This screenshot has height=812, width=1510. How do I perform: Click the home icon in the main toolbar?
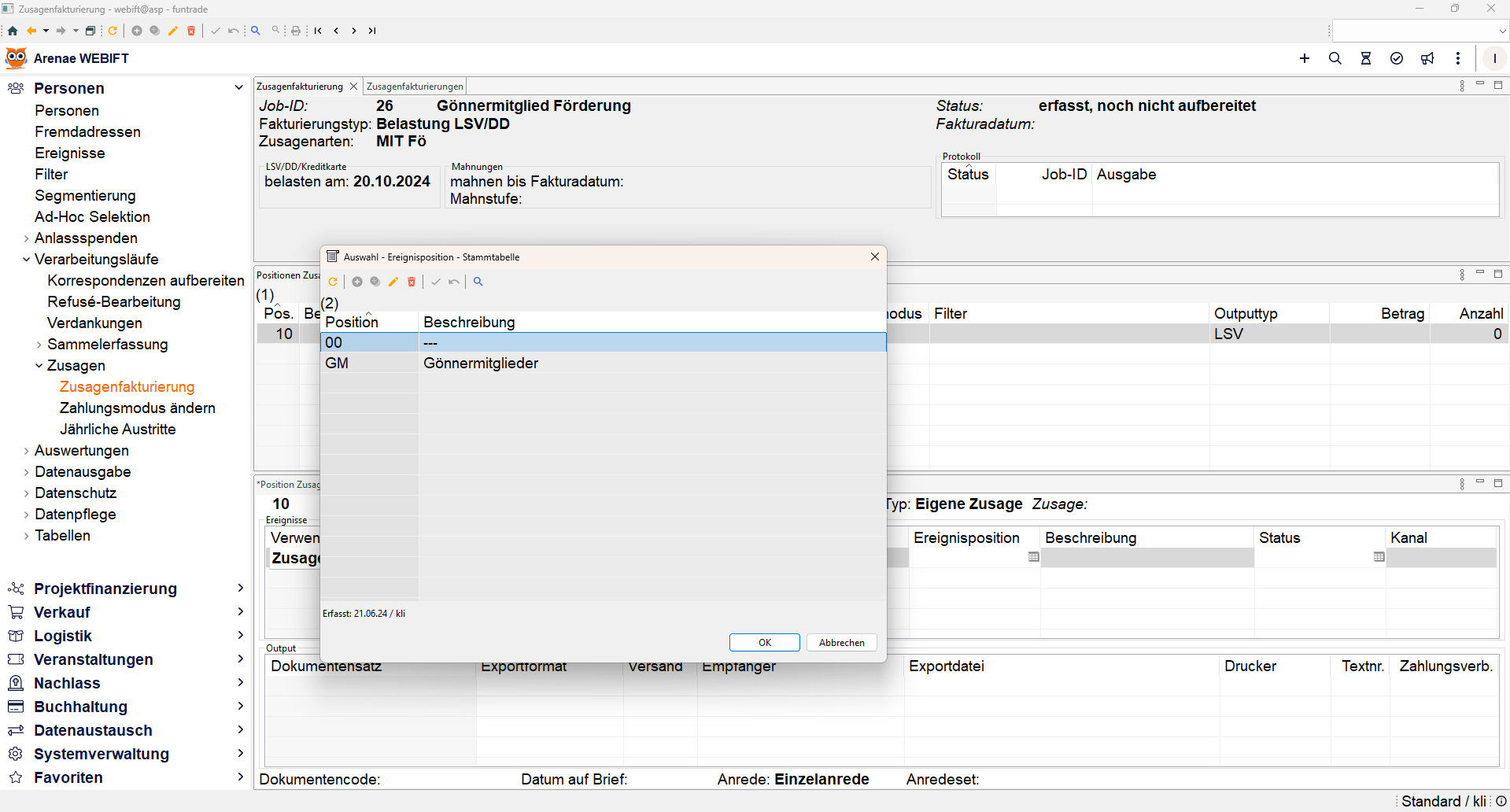tap(13, 31)
